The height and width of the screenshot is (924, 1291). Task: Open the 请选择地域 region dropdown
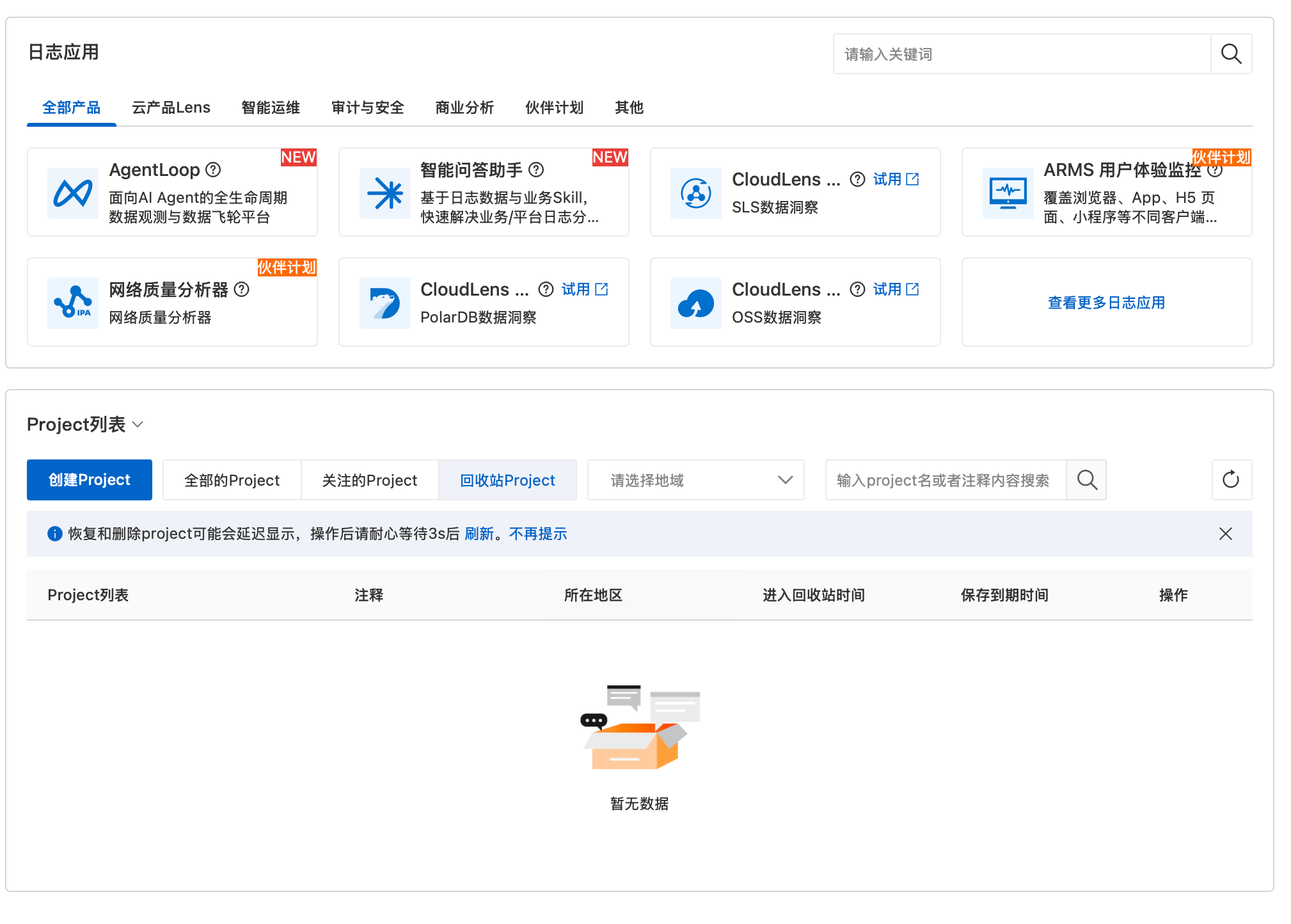pyautogui.click(x=695, y=480)
